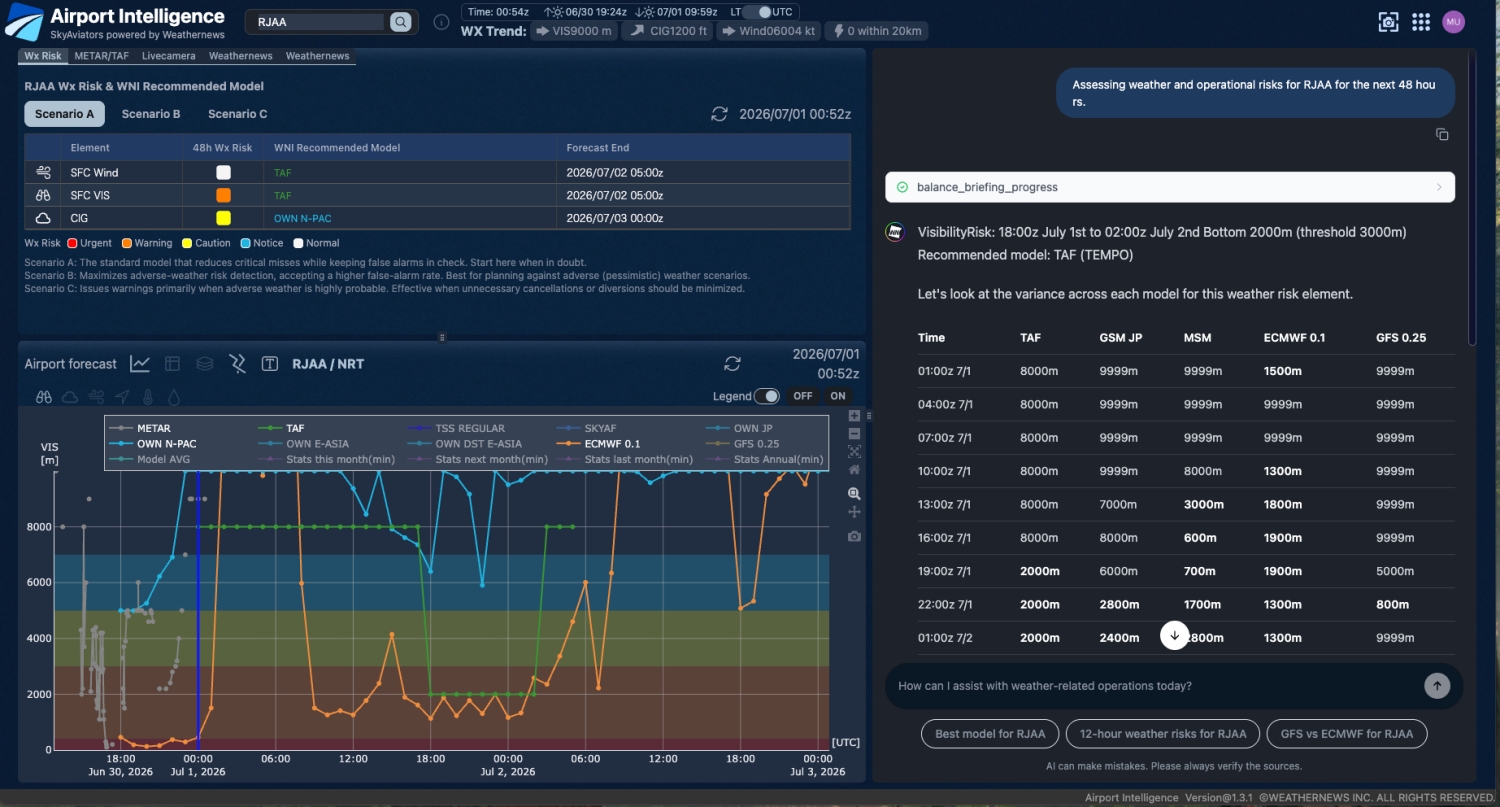Click the Best model for RJAA suggestion

coord(990,734)
